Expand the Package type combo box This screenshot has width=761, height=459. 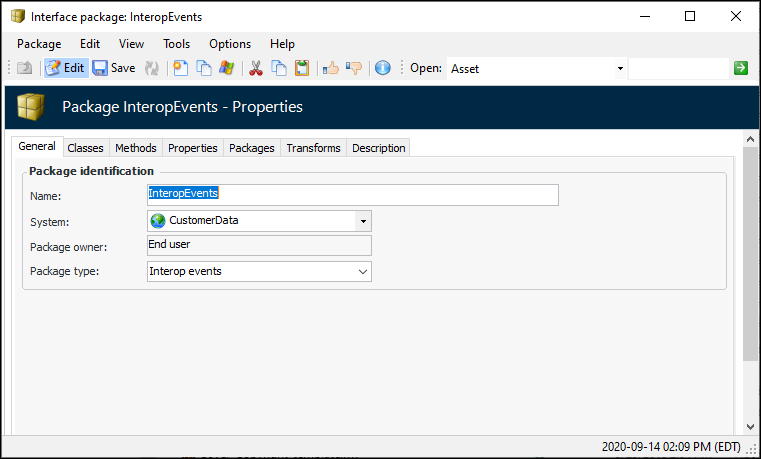[x=363, y=271]
